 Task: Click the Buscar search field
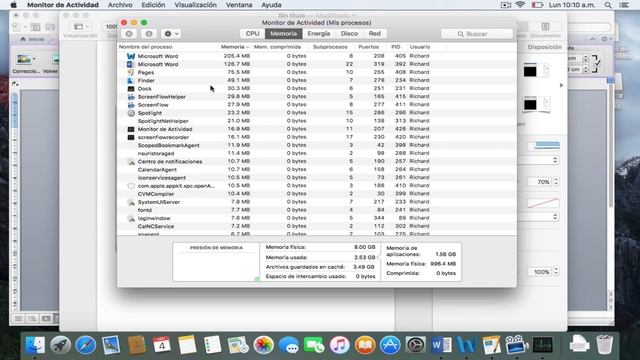pyautogui.click(x=477, y=34)
